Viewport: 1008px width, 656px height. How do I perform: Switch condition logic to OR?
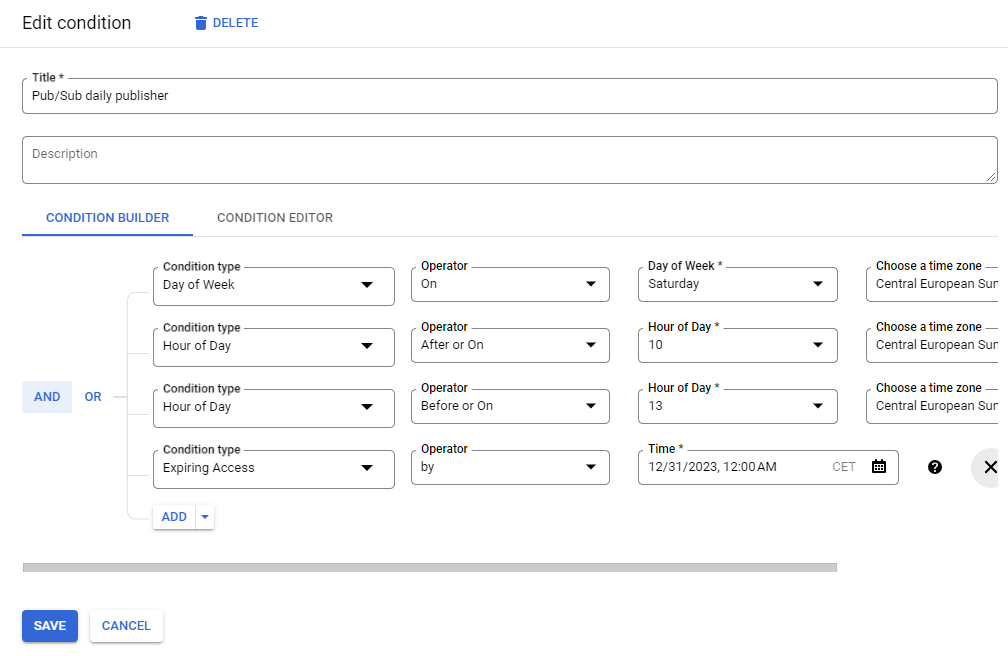pos(93,396)
